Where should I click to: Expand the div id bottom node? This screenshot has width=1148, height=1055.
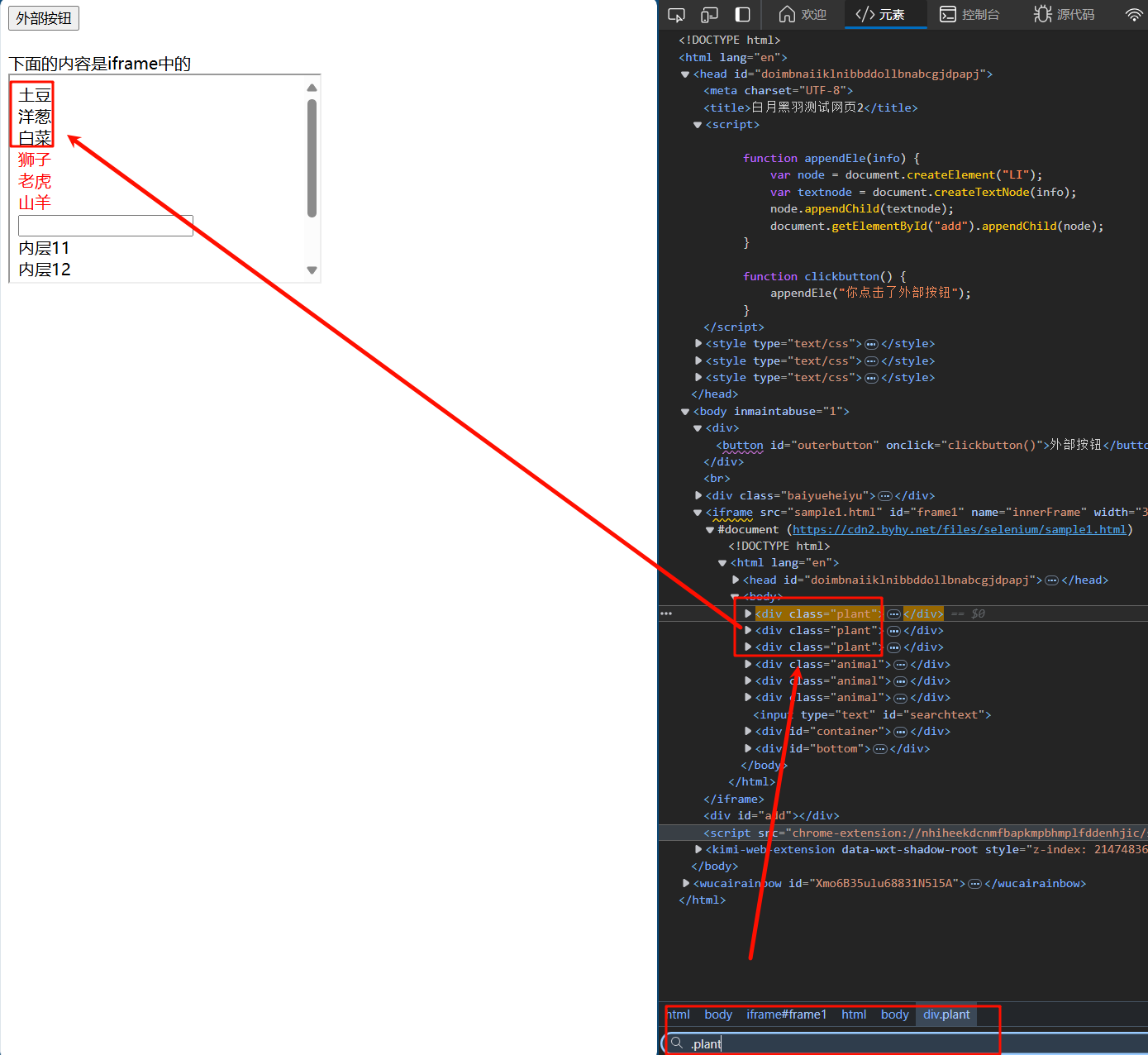pos(748,748)
